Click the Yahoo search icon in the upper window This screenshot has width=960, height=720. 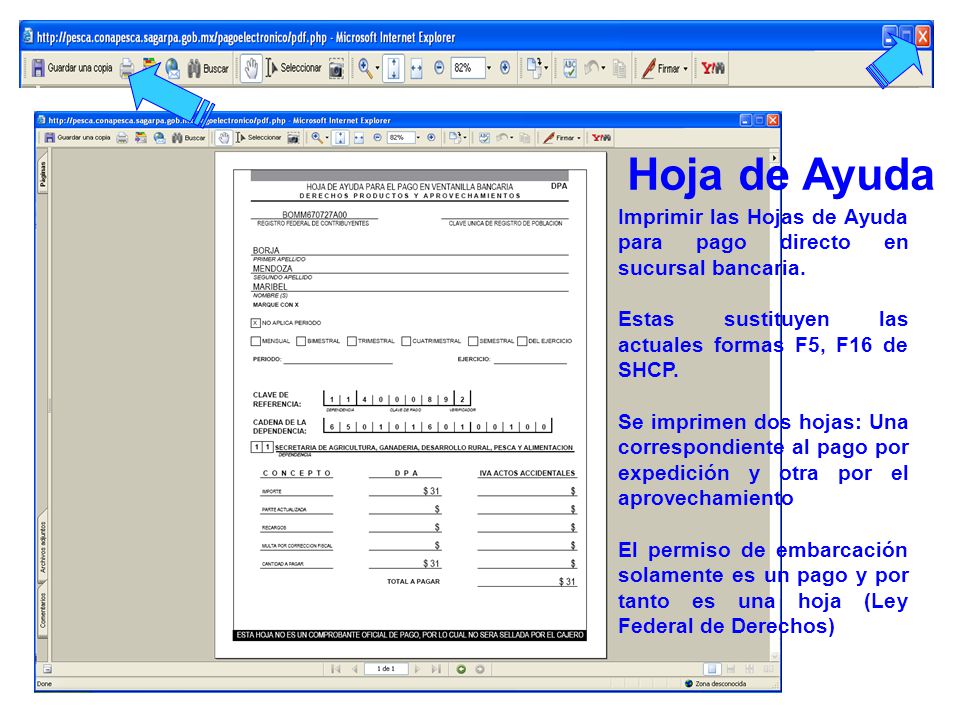(x=713, y=69)
